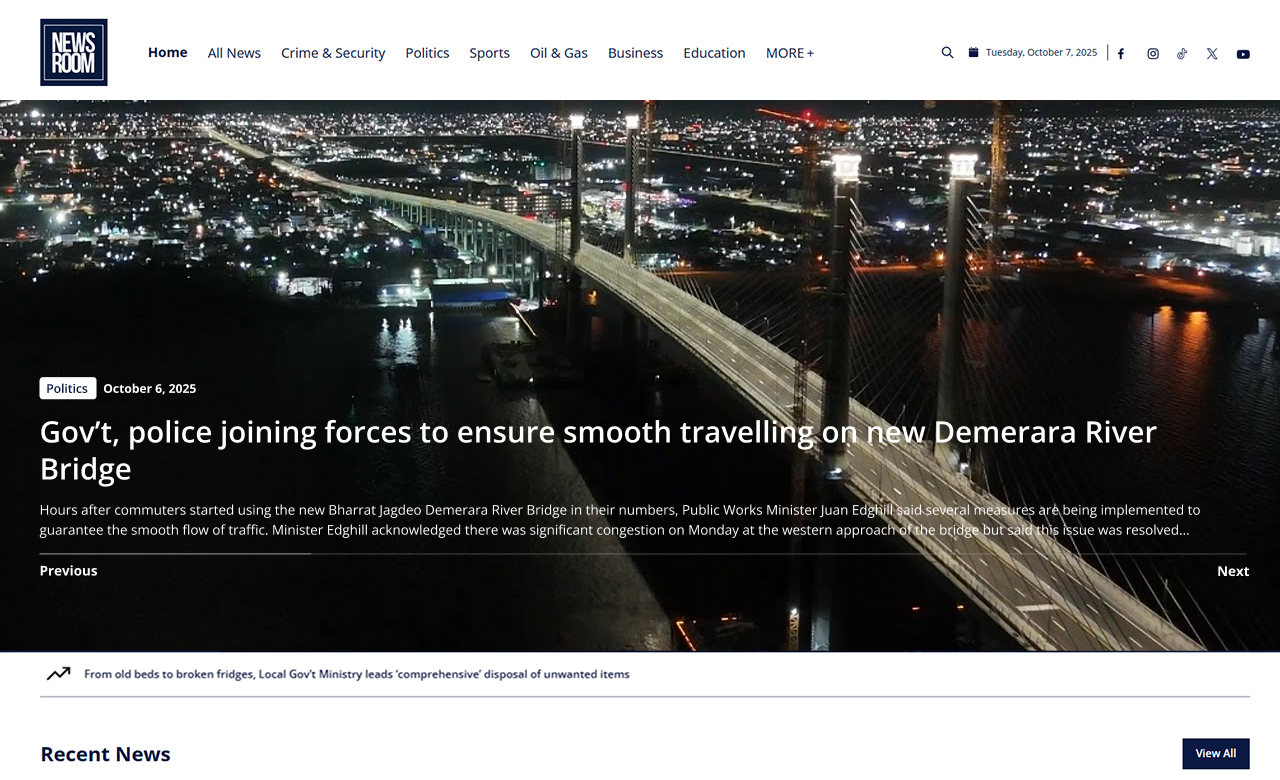The height and width of the screenshot is (780, 1280).
Task: Go to the Home menu item
Action: 167,52
